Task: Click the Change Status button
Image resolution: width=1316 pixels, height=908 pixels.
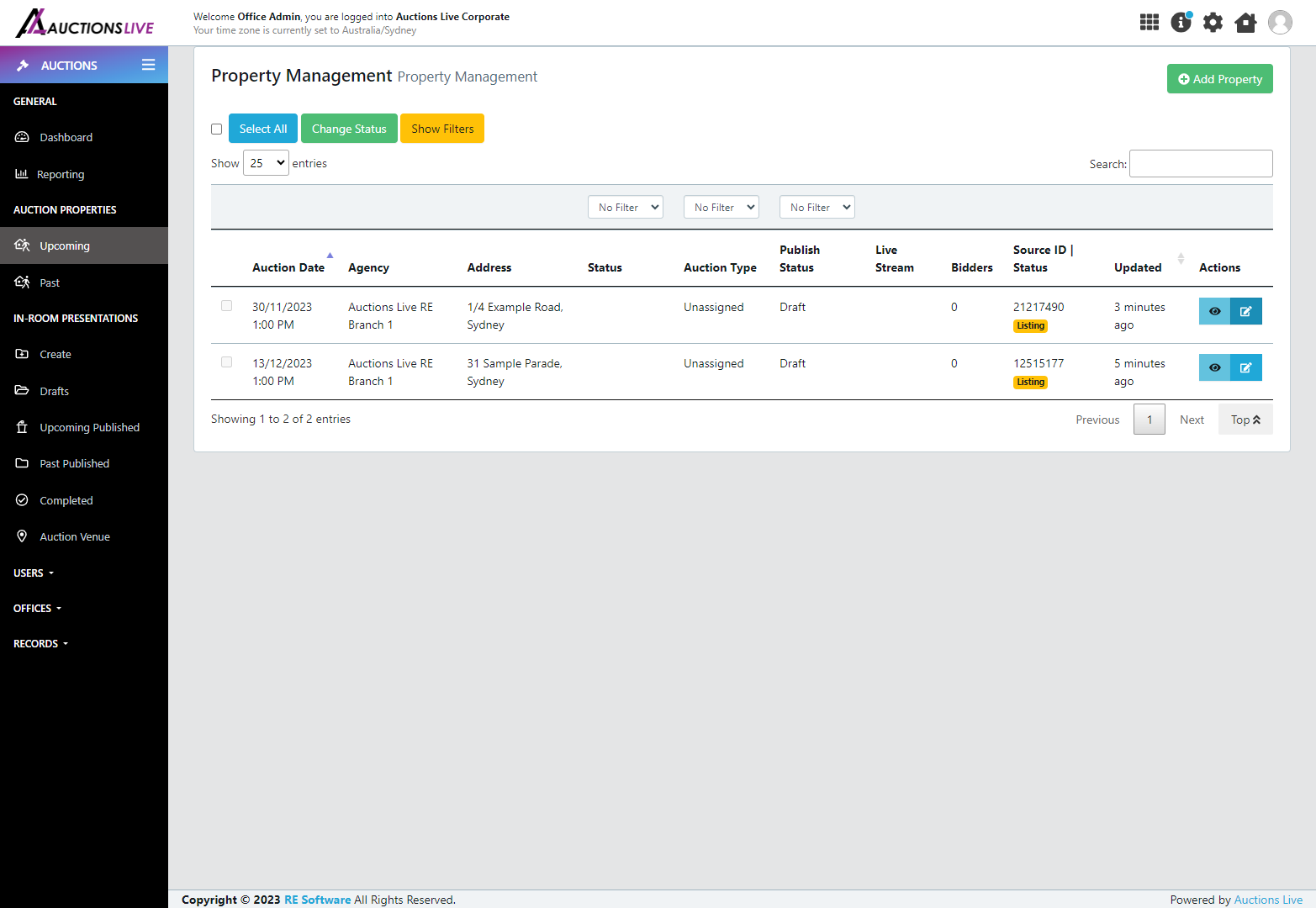Action: (349, 129)
